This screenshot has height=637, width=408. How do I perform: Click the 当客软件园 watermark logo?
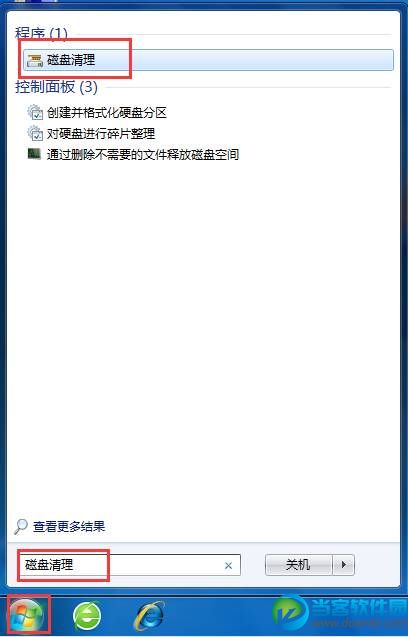(x=341, y=615)
